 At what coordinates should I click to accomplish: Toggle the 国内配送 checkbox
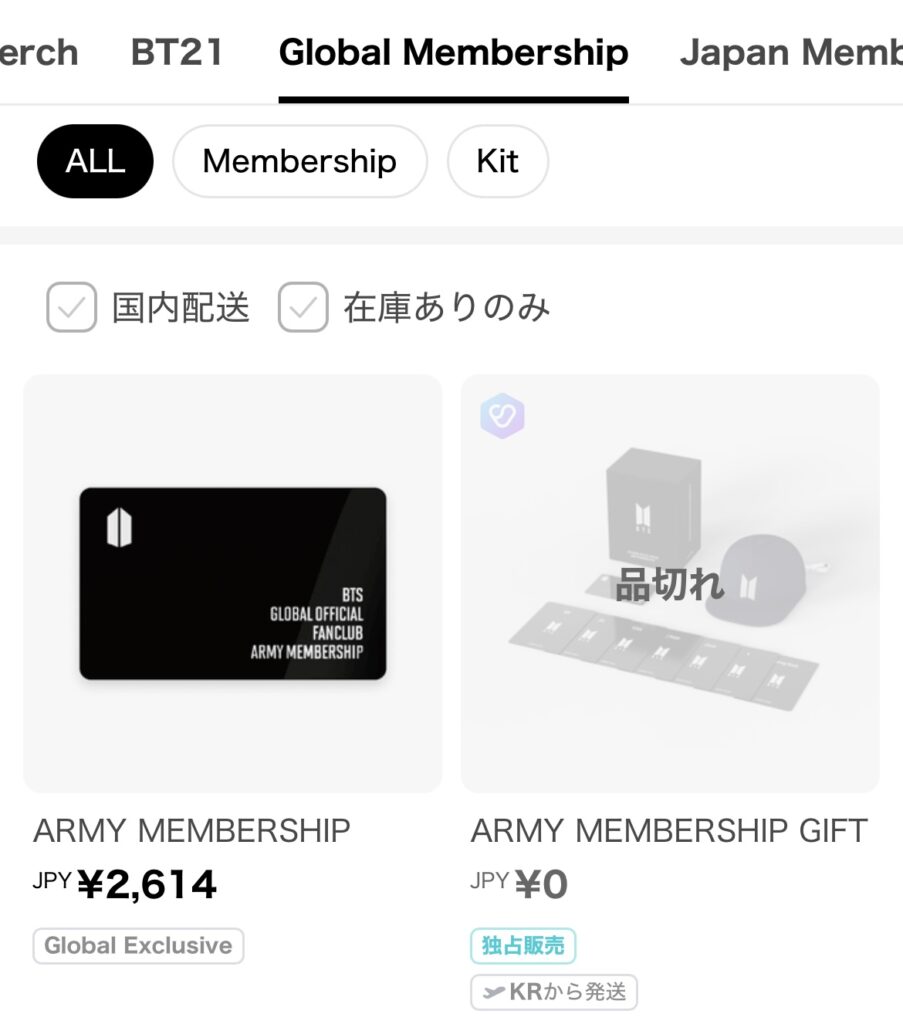tap(71, 307)
